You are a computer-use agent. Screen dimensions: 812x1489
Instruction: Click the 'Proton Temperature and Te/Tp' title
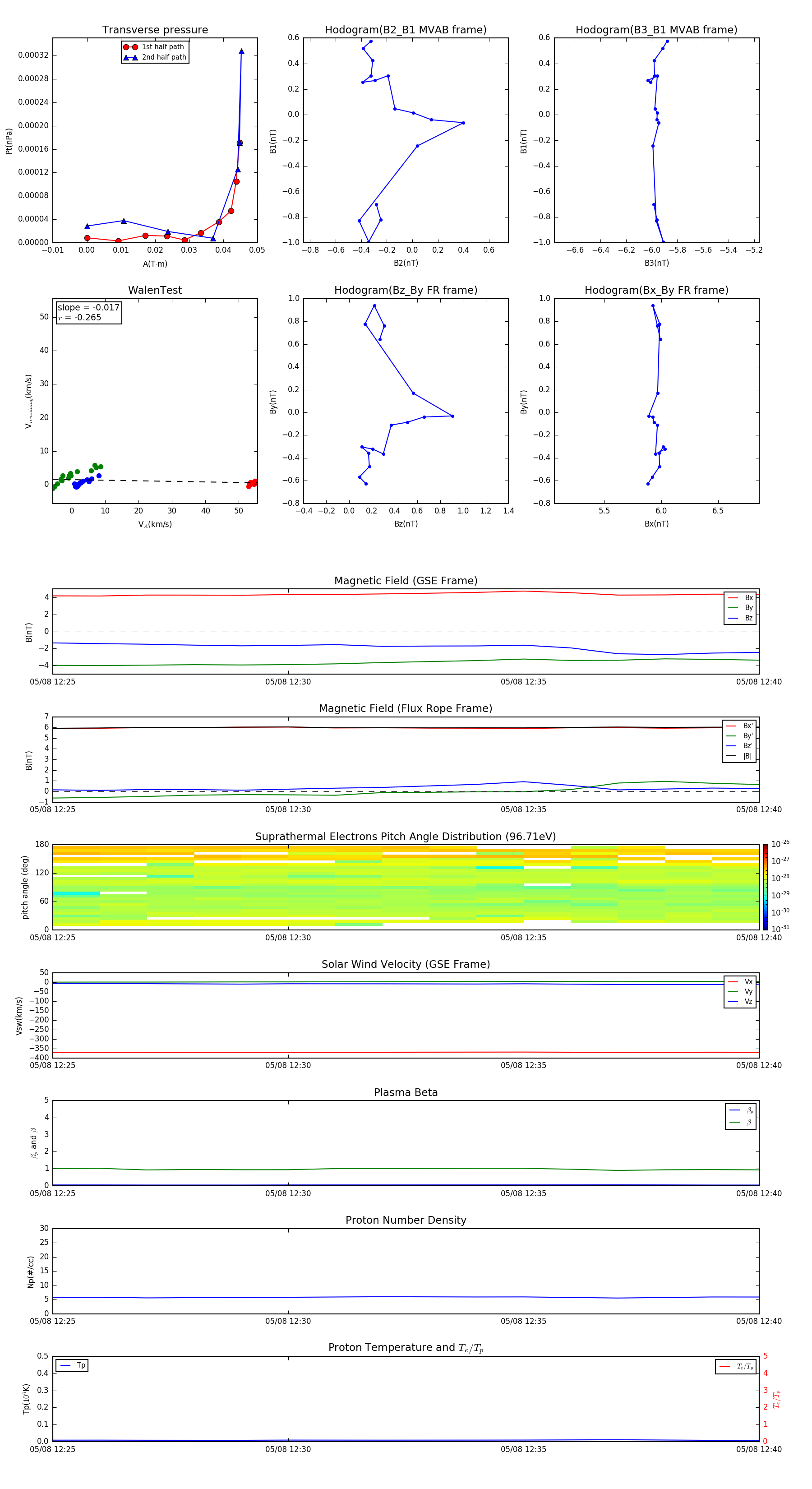tap(406, 1348)
